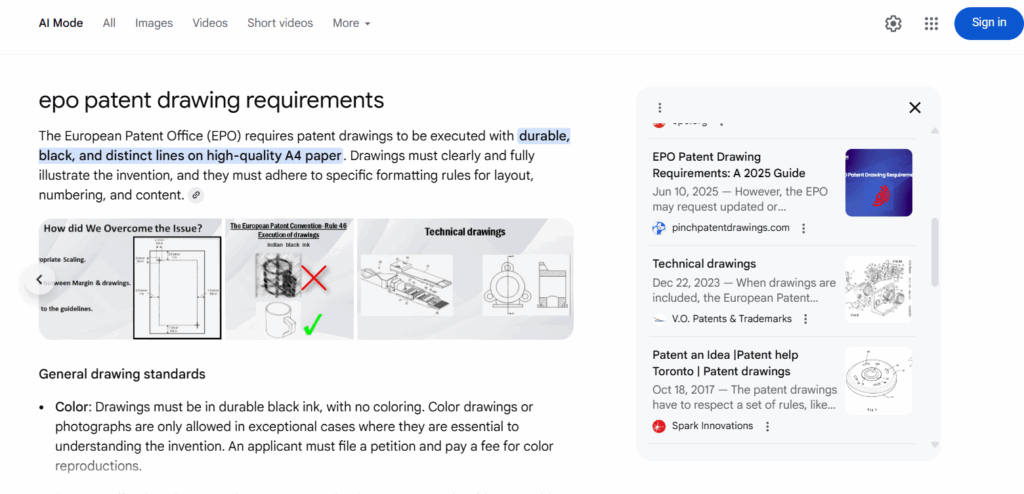The width and height of the screenshot is (1024, 494).
Task: Switch to the Videos tab
Action: pyautogui.click(x=210, y=23)
